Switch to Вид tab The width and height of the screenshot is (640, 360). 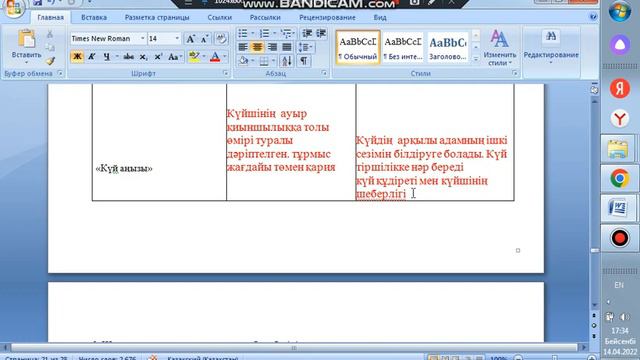tap(380, 18)
